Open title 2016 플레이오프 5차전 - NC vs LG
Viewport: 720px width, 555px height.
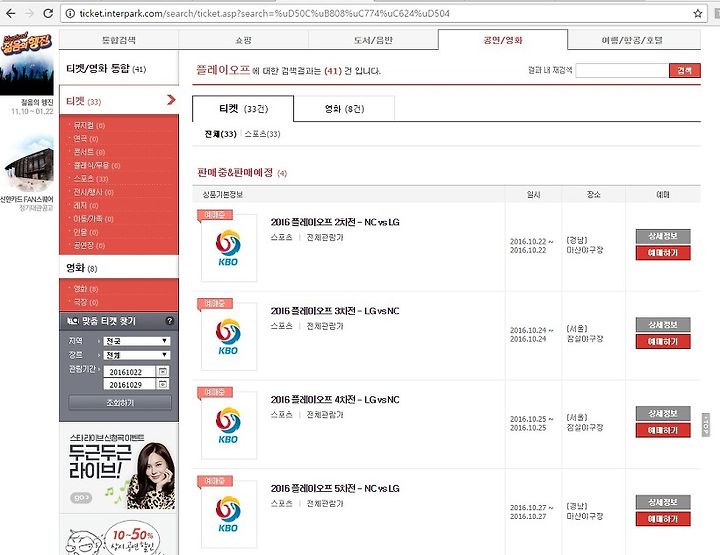coord(335,488)
